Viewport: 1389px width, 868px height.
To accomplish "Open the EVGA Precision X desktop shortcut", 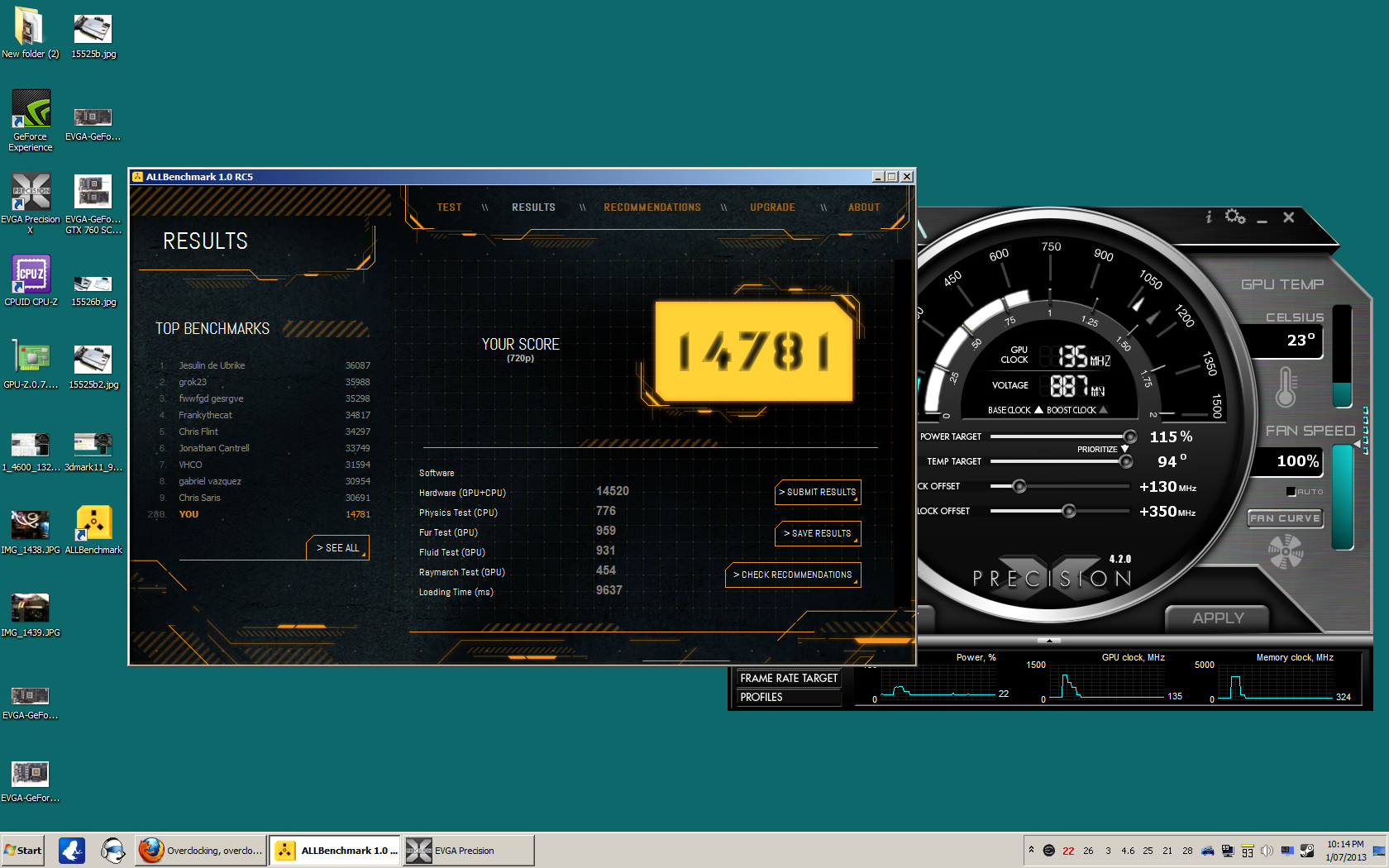I will pos(31,203).
